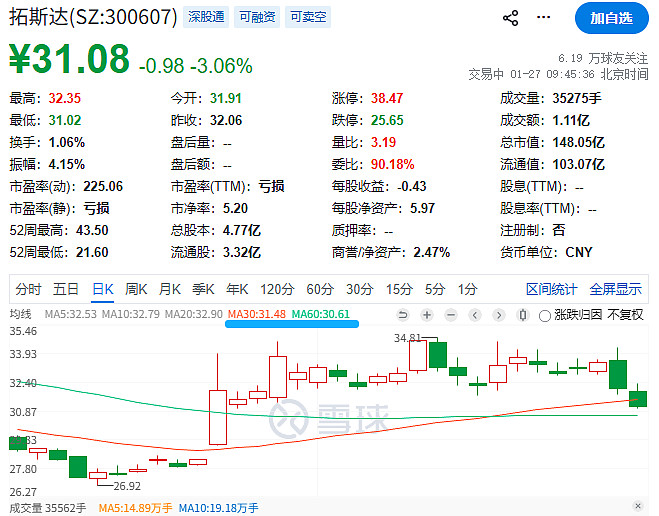Click the chart reset undo arrow icon

coord(403,315)
